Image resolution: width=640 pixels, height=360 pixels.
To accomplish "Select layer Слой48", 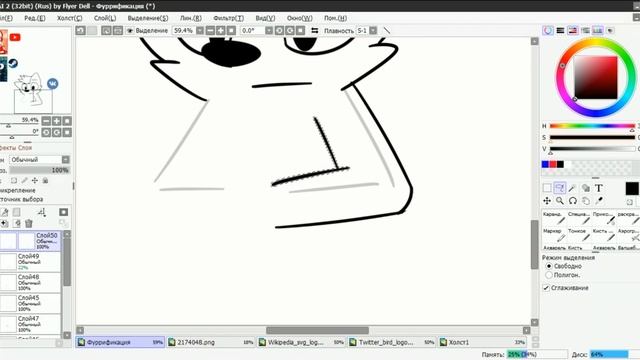I will point(31,282).
